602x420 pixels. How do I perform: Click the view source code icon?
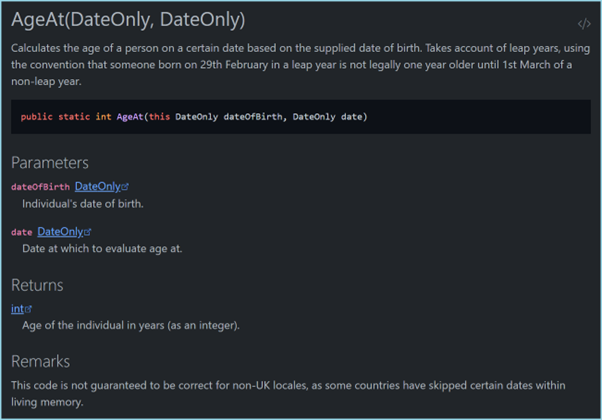pyautogui.click(x=584, y=24)
